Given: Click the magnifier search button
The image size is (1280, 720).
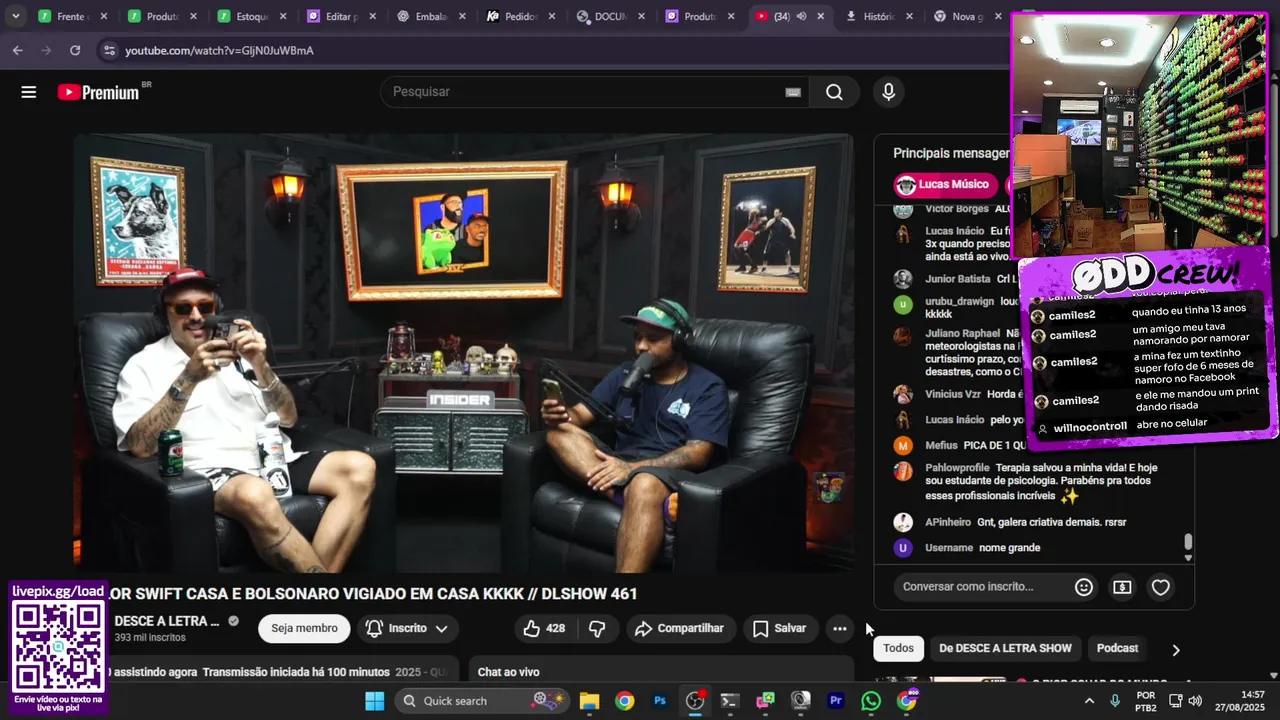Looking at the screenshot, I should click(834, 92).
